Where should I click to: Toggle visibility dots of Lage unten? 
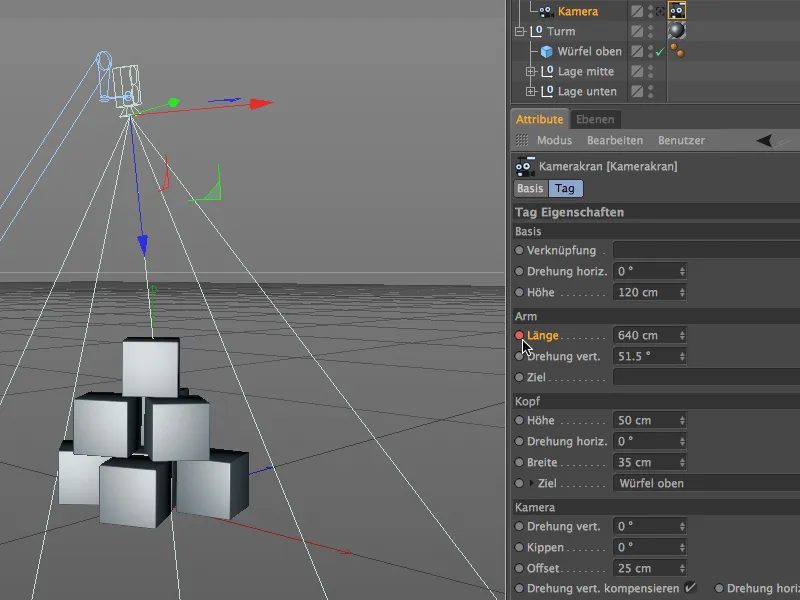coord(651,91)
